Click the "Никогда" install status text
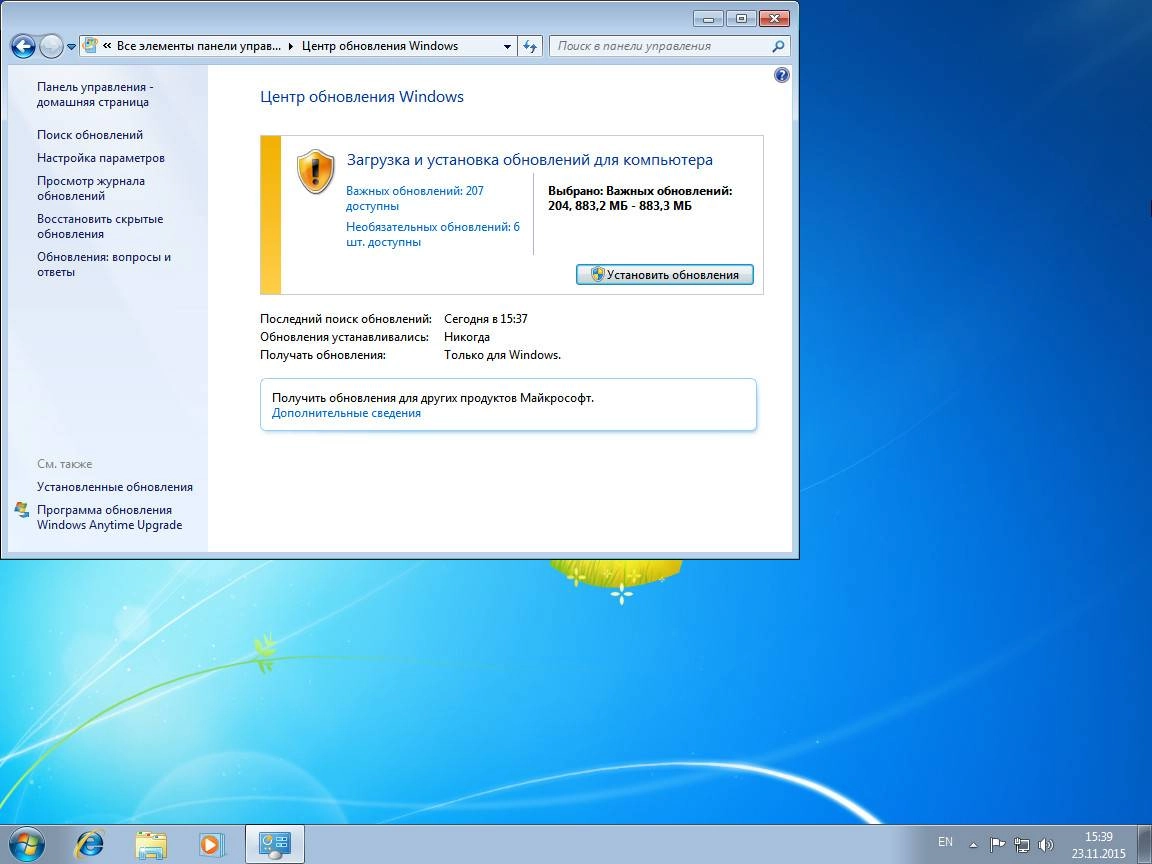 (x=467, y=336)
